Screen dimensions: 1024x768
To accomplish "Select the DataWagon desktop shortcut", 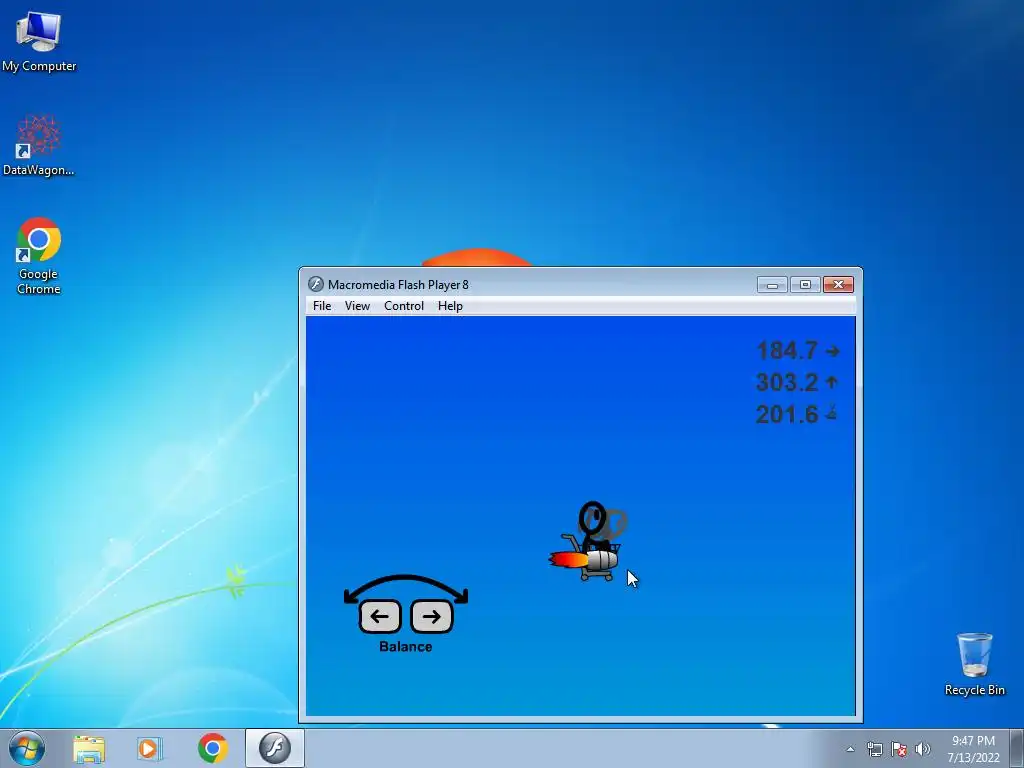I will click(x=39, y=145).
